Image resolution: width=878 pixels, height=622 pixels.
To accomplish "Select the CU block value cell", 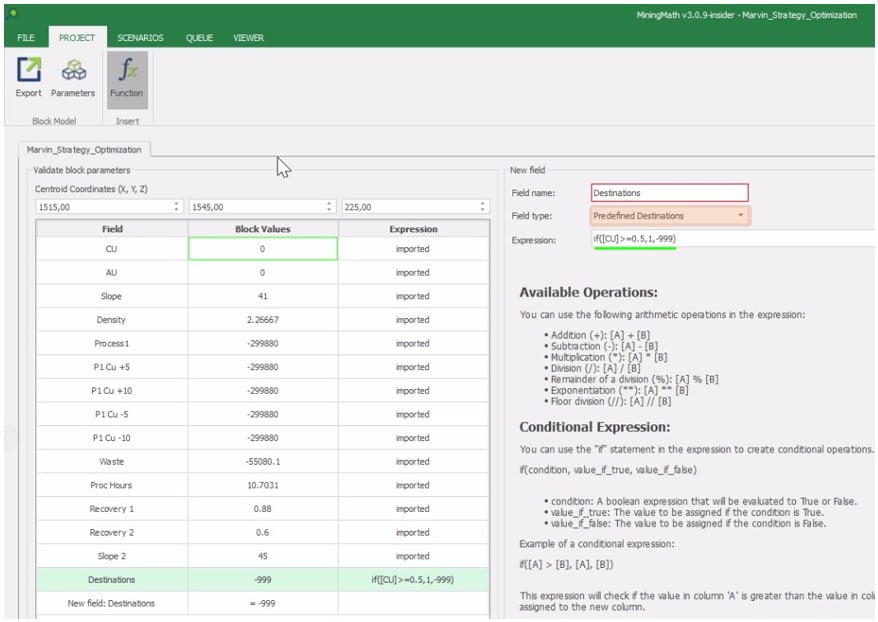I will coord(263,249).
